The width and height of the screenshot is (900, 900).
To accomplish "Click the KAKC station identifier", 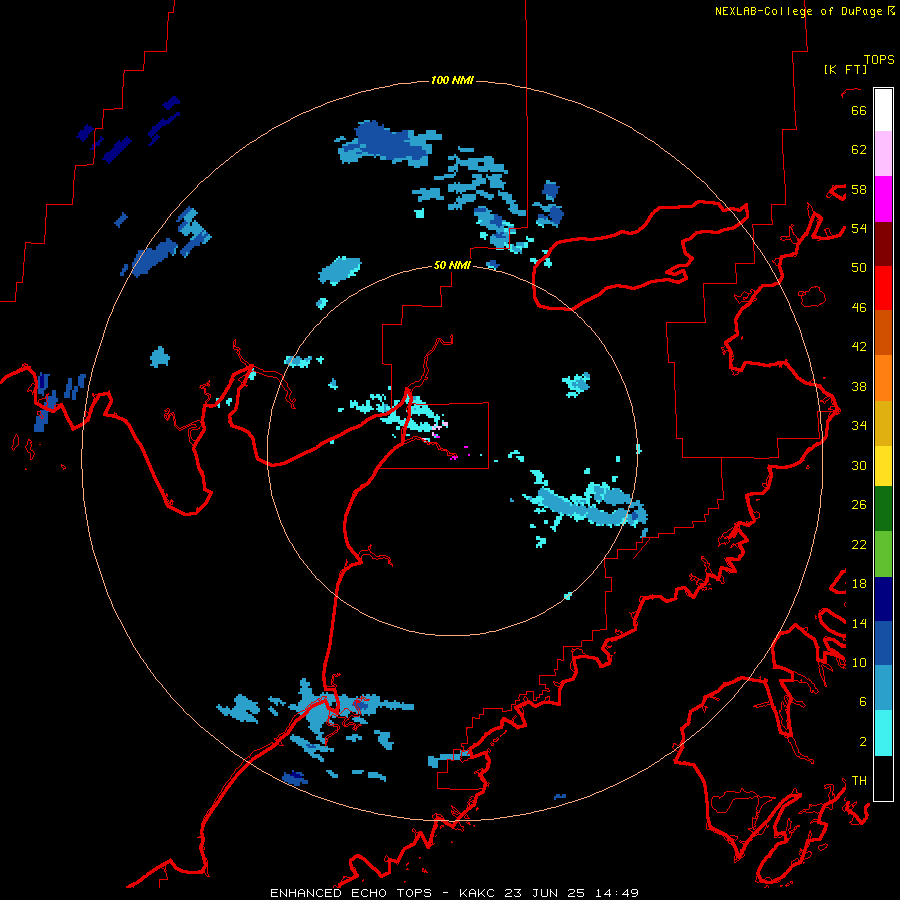I will (x=479, y=893).
